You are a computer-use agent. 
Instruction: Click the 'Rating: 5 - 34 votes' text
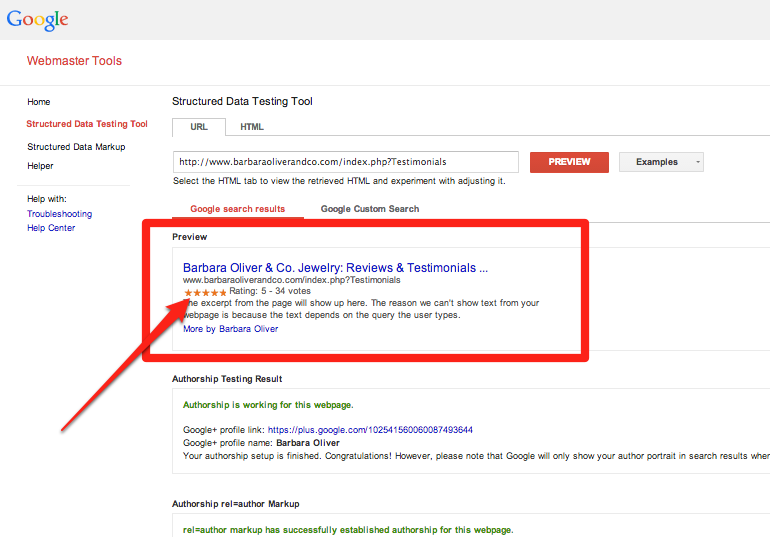click(x=270, y=291)
